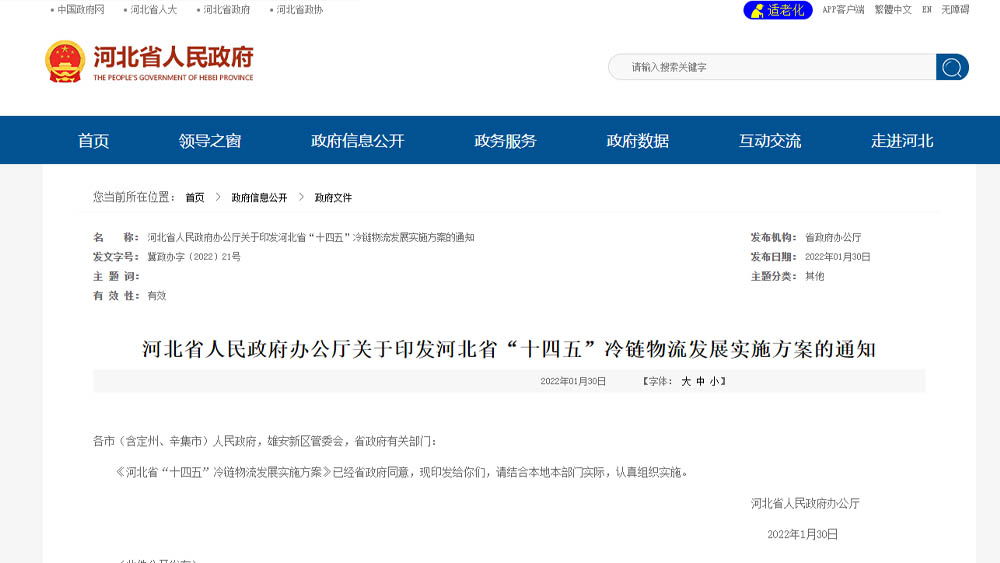The height and width of the screenshot is (563, 1000).
Task: Click the national emblem logo
Action: (65, 62)
